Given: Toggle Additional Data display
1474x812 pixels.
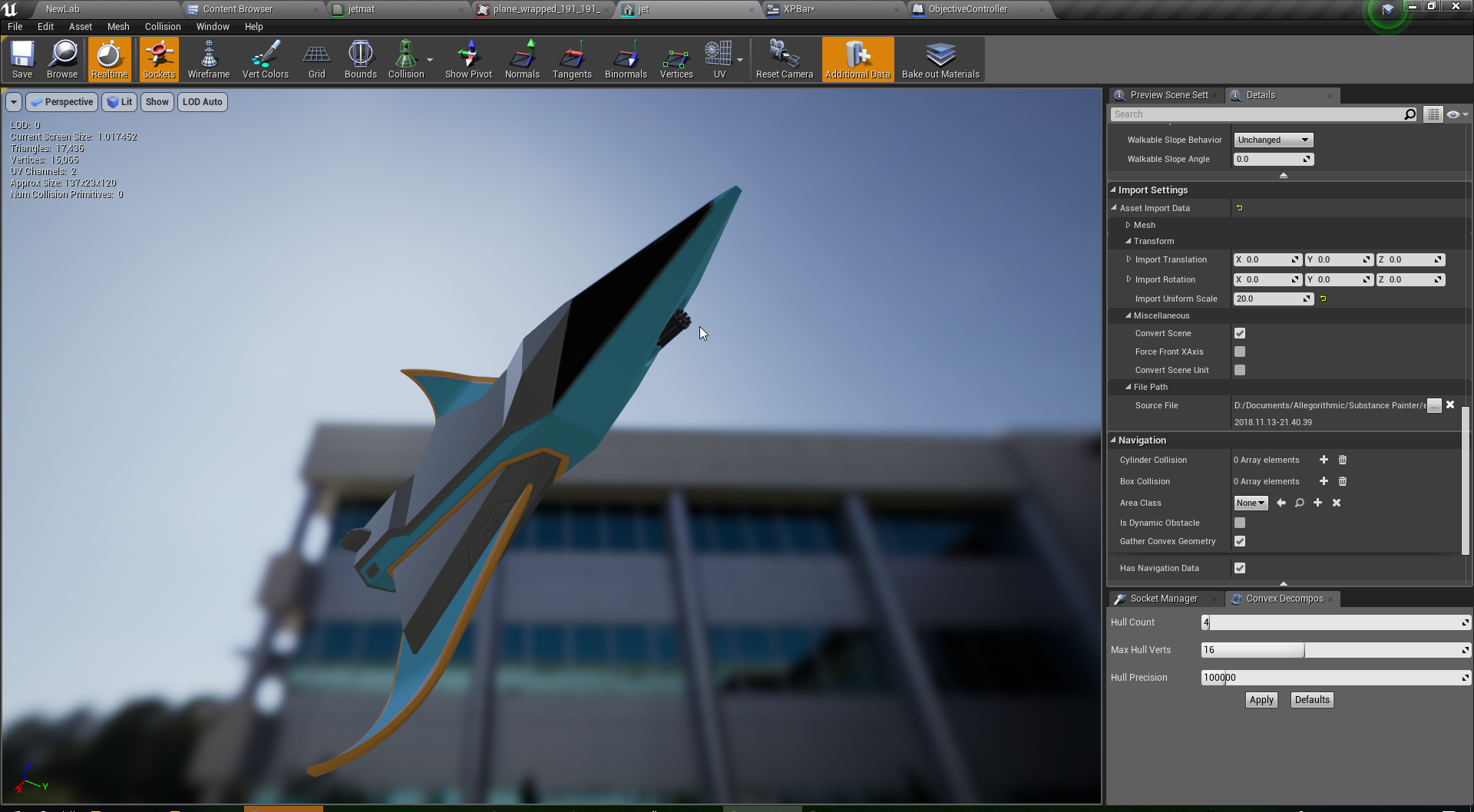Looking at the screenshot, I should click(x=858, y=60).
